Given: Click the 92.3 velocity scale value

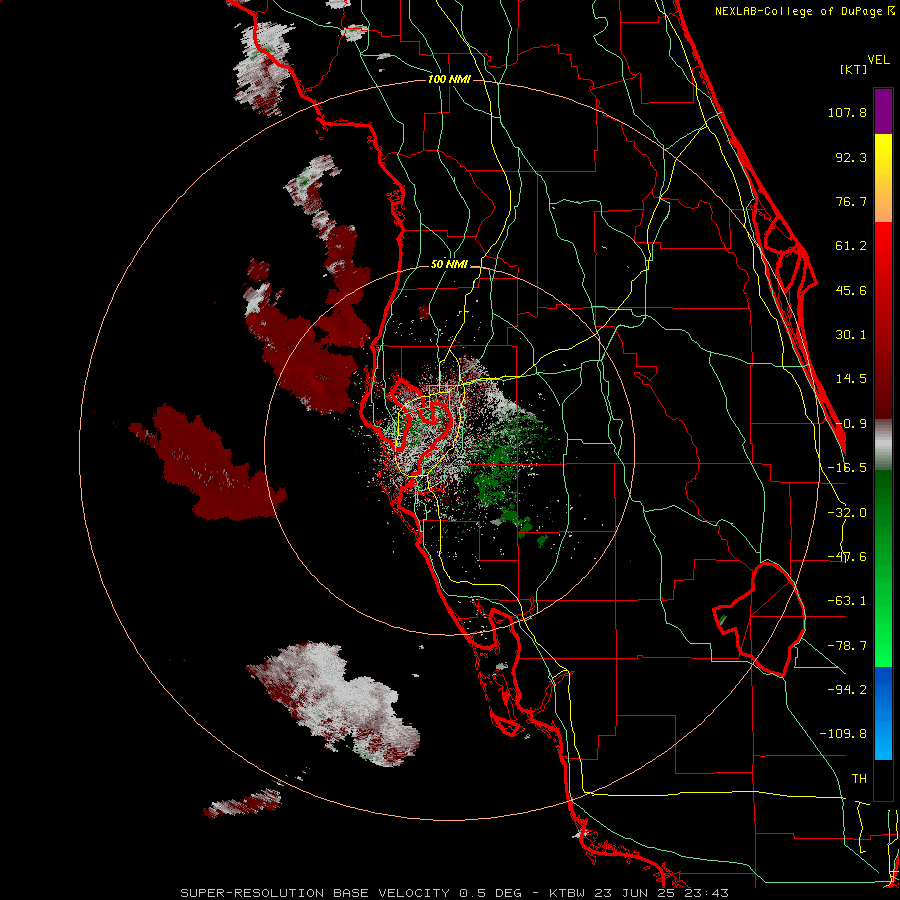Looking at the screenshot, I should click(851, 157).
